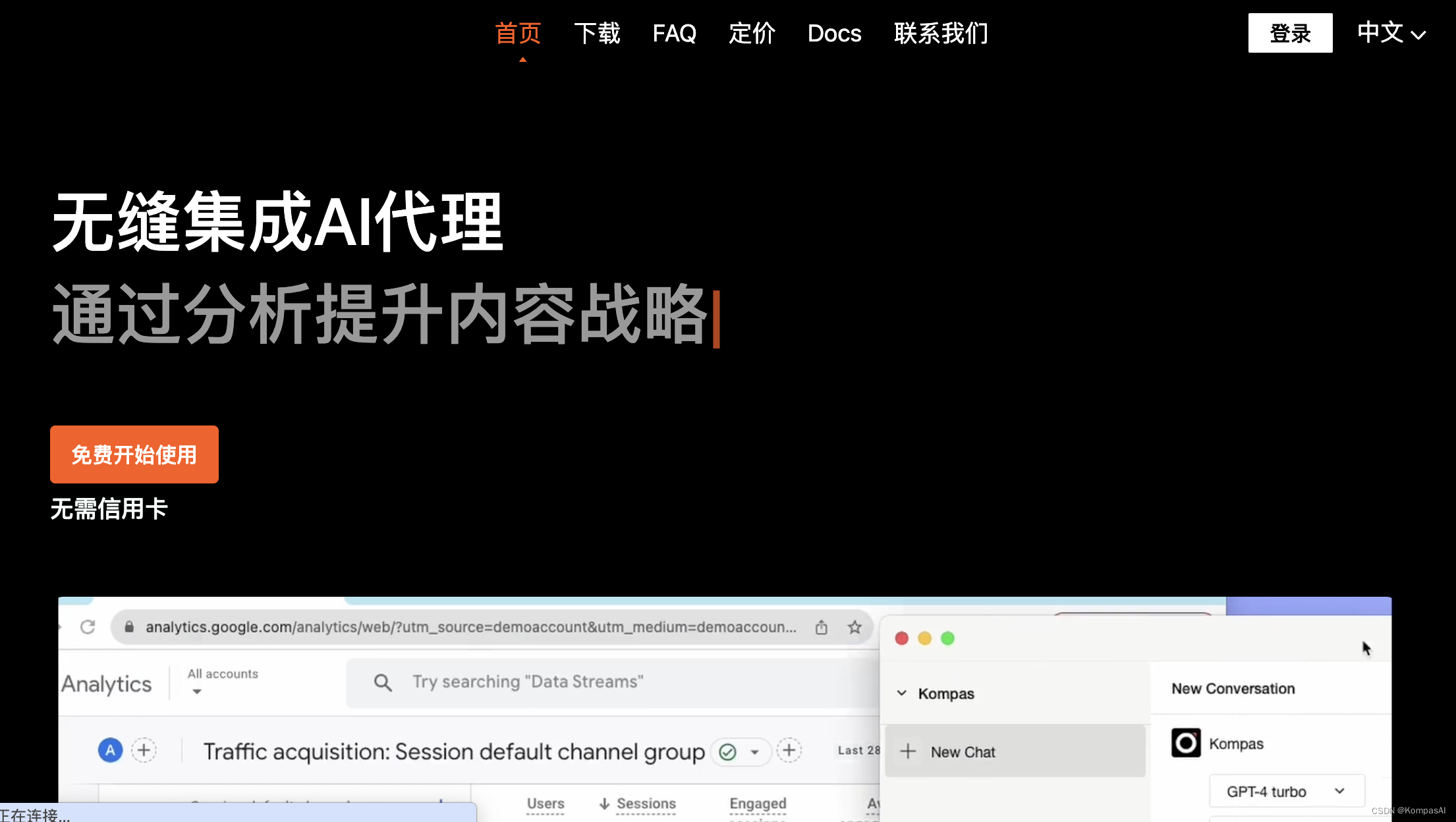The height and width of the screenshot is (822, 1456).
Task: Click plus icon after report title
Action: click(x=789, y=750)
